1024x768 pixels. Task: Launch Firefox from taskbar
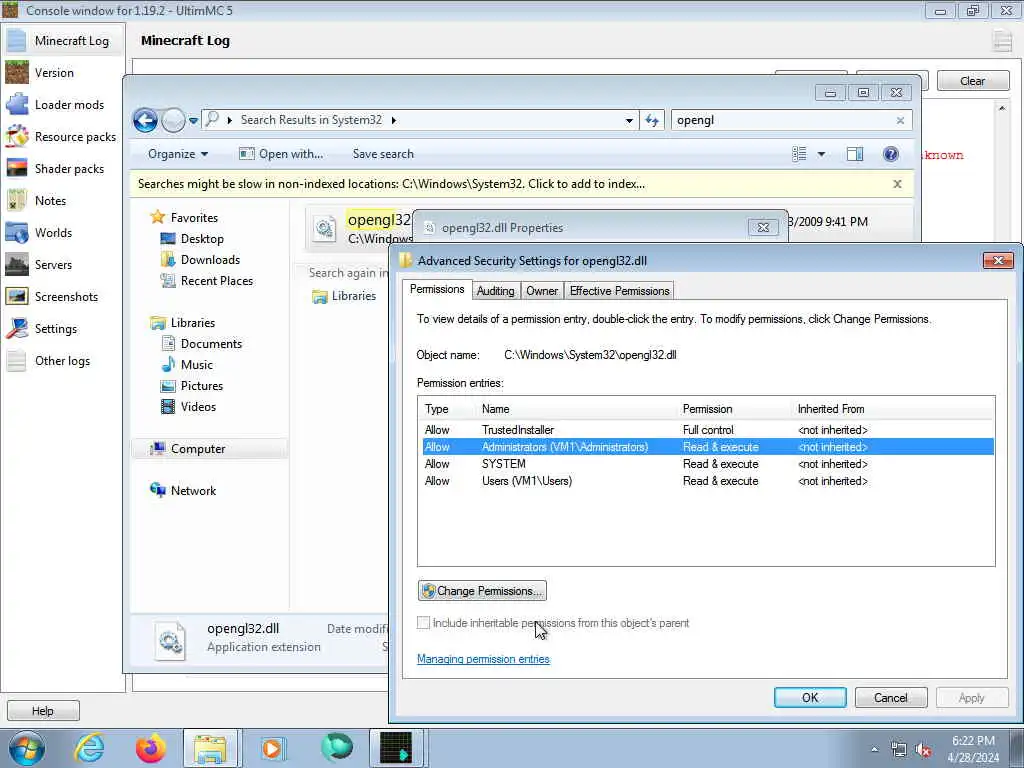click(x=150, y=748)
